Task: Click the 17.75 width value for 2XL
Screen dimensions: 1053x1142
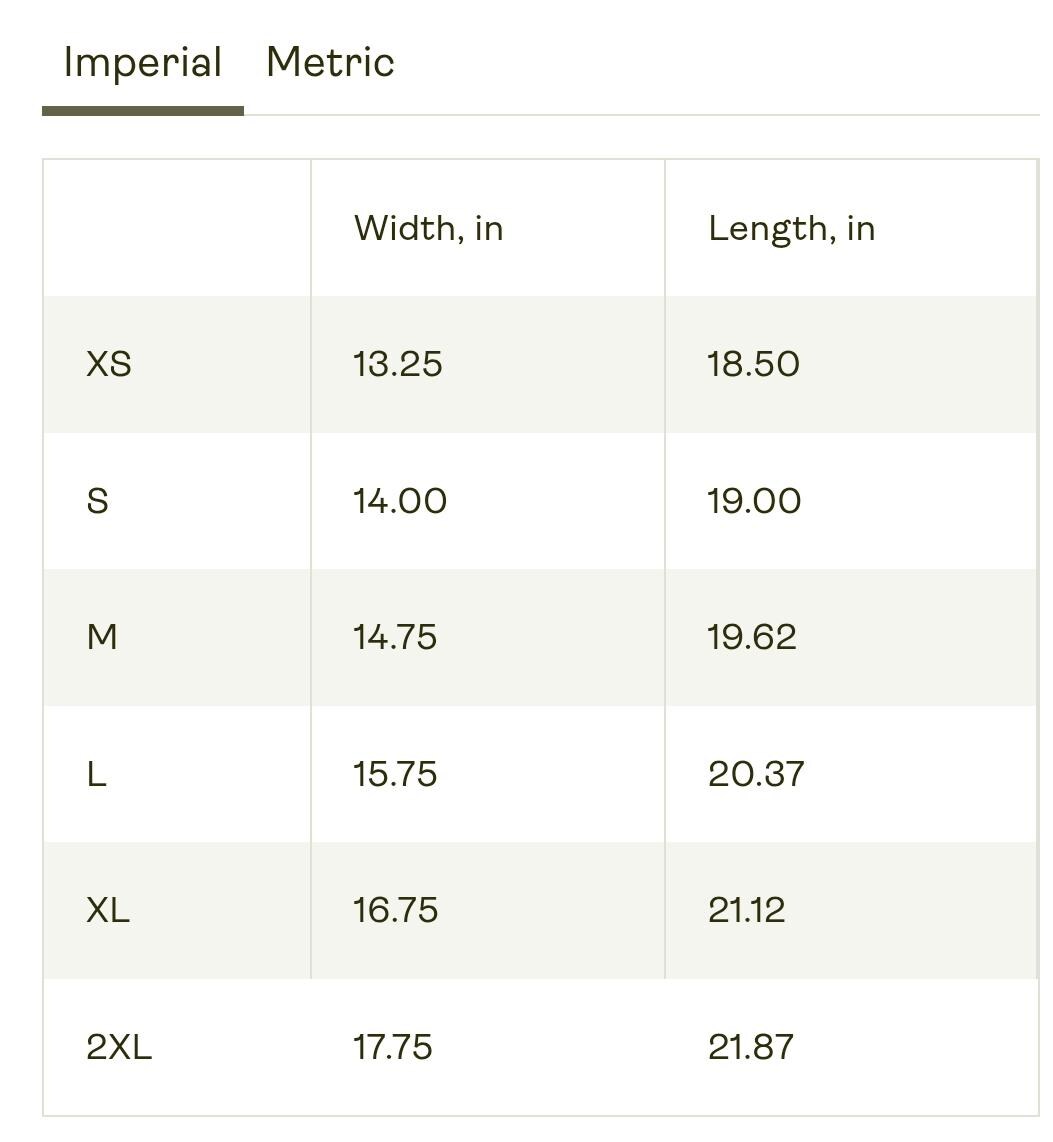Action: coord(393,1047)
